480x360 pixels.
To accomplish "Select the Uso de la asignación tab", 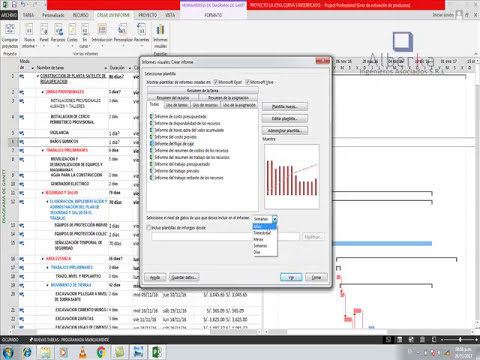I will tap(239, 105).
